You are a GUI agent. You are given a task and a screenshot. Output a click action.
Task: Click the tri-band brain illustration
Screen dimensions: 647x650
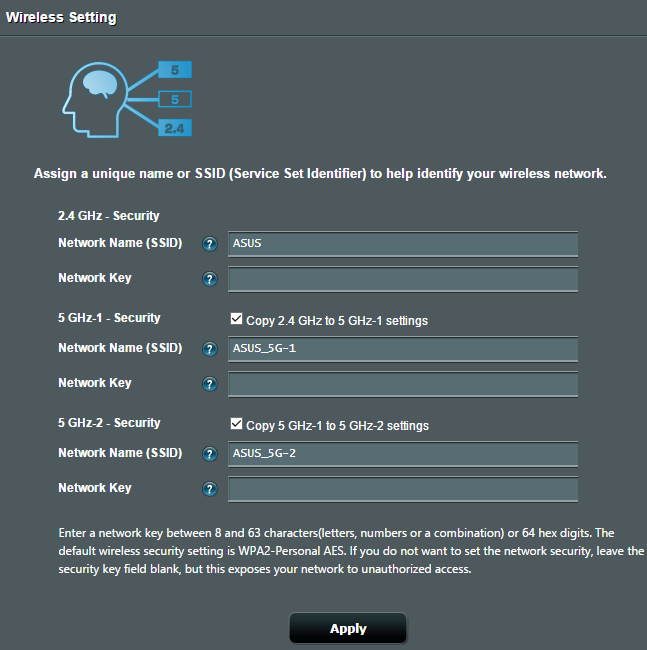click(127, 99)
